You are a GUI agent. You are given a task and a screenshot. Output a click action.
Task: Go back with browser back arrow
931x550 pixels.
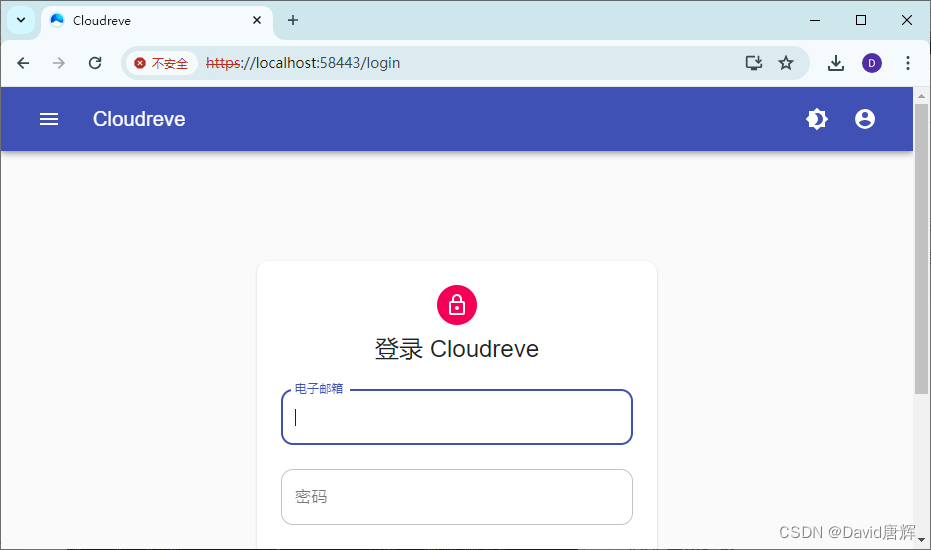(x=23, y=63)
